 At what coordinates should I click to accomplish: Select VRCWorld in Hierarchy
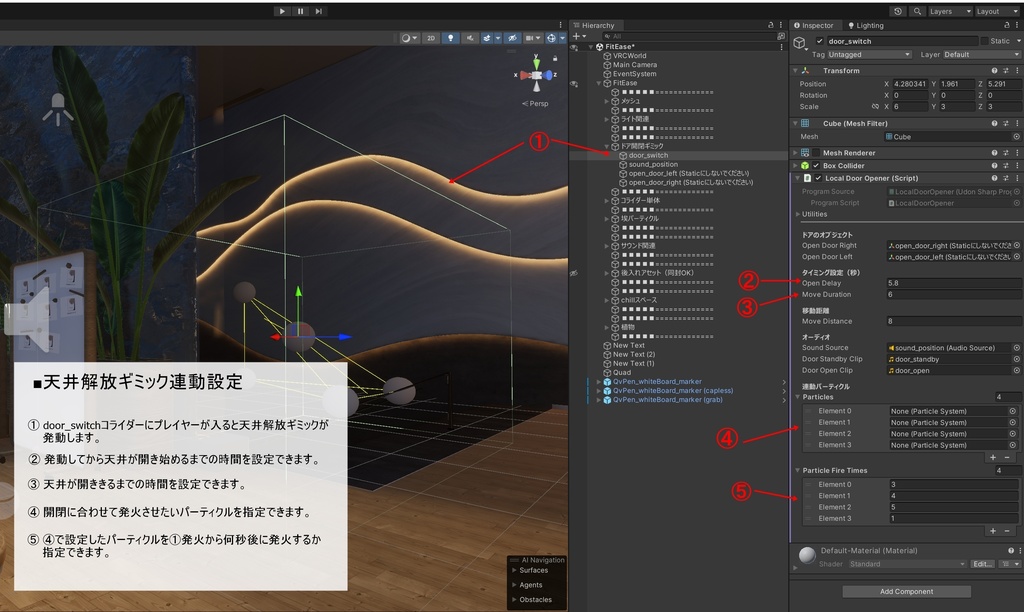(x=629, y=56)
